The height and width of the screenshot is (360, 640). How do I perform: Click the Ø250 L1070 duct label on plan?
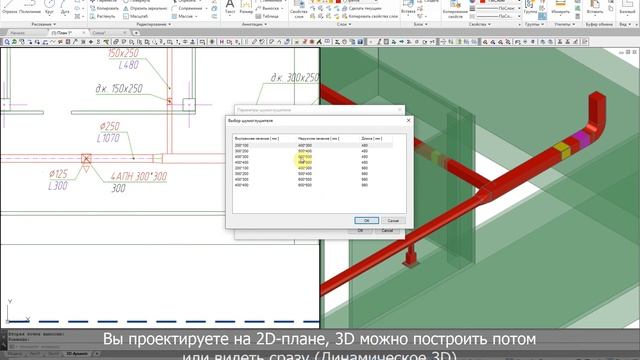(x=109, y=132)
